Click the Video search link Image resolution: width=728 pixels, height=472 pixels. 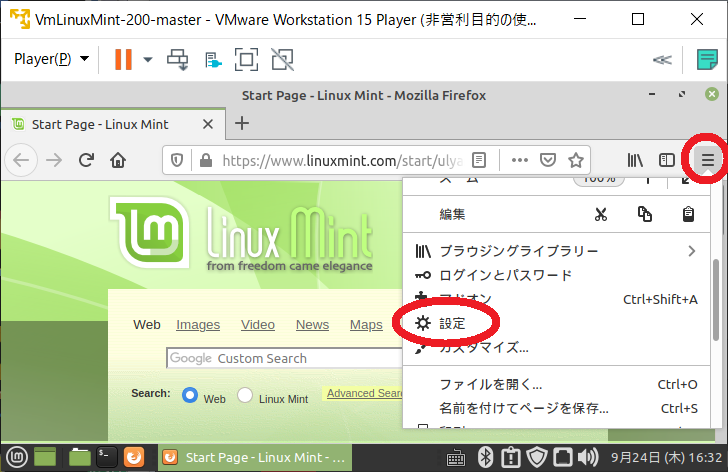[258, 325]
